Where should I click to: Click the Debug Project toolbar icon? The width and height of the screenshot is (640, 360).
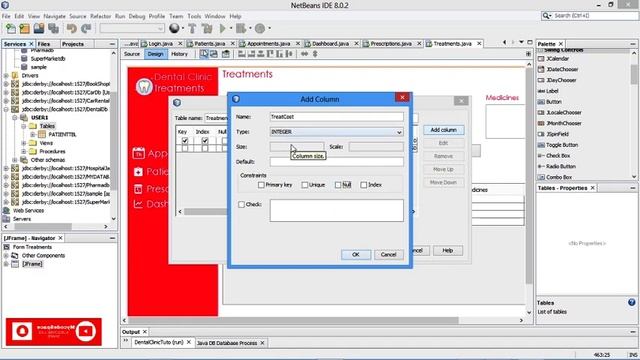241,29
